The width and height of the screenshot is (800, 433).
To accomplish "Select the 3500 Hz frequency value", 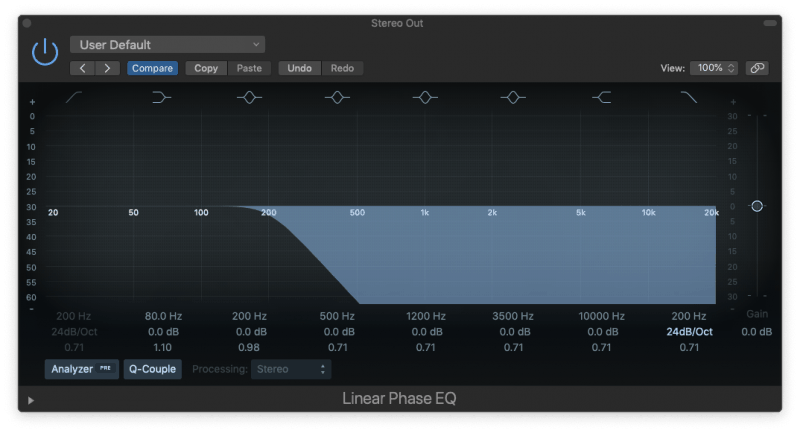I will 513,316.
